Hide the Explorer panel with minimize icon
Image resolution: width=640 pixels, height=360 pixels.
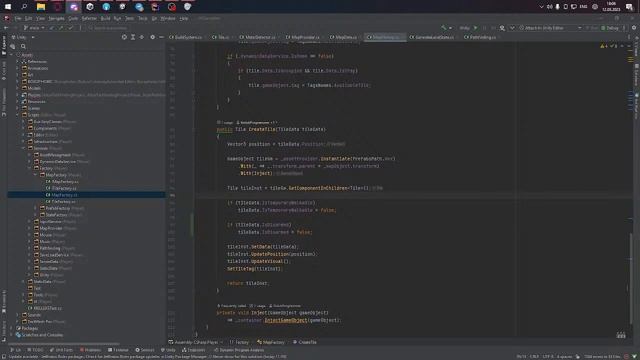point(161,37)
